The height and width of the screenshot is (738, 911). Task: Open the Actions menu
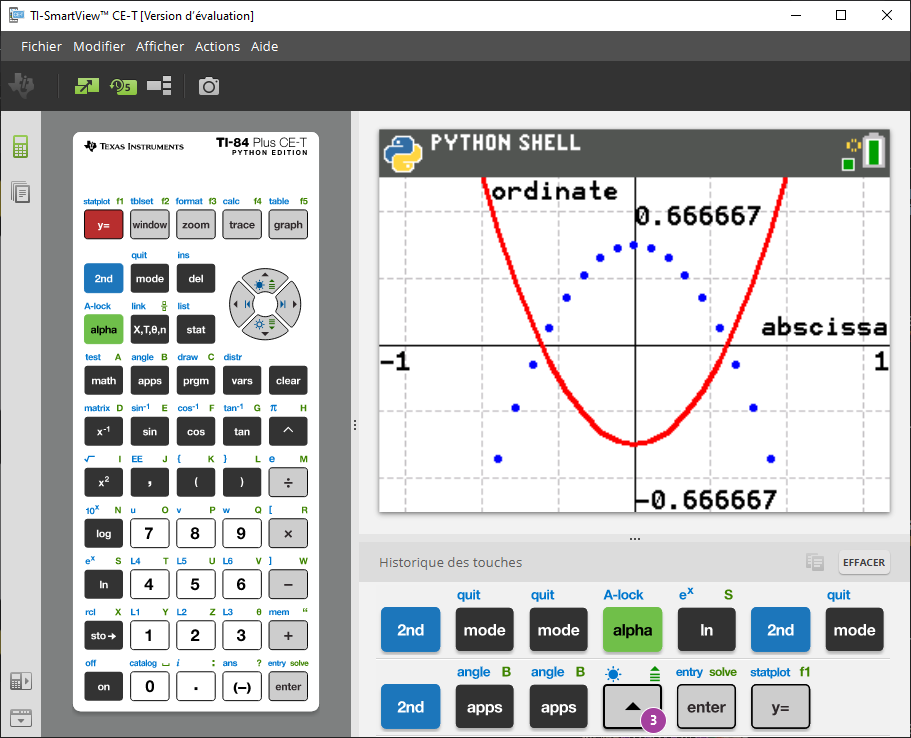click(217, 46)
